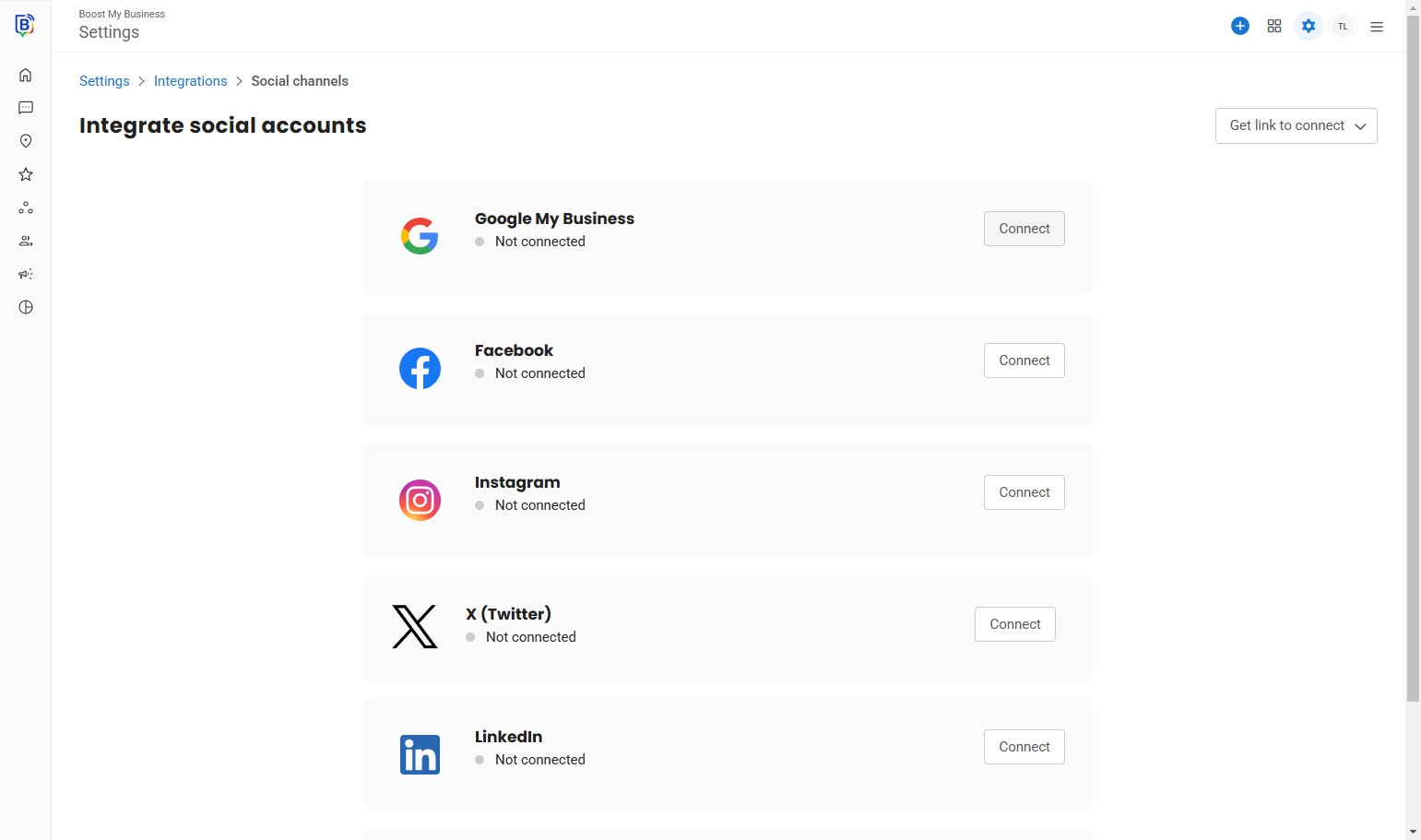Connect the Facebook account
Screen dimensions: 1421x840
[x=1024, y=361]
